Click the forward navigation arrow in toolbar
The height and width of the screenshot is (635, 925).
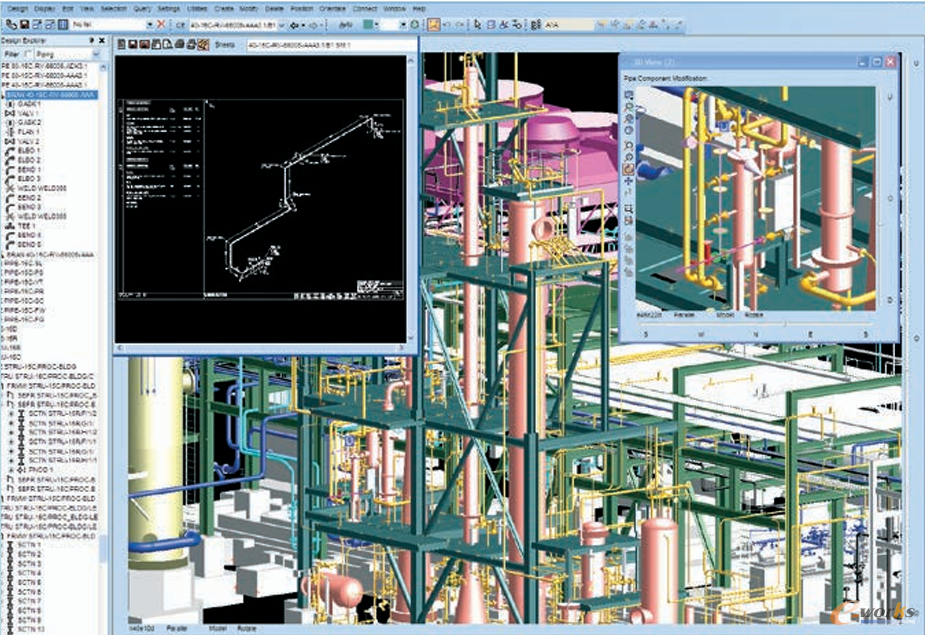(314, 25)
